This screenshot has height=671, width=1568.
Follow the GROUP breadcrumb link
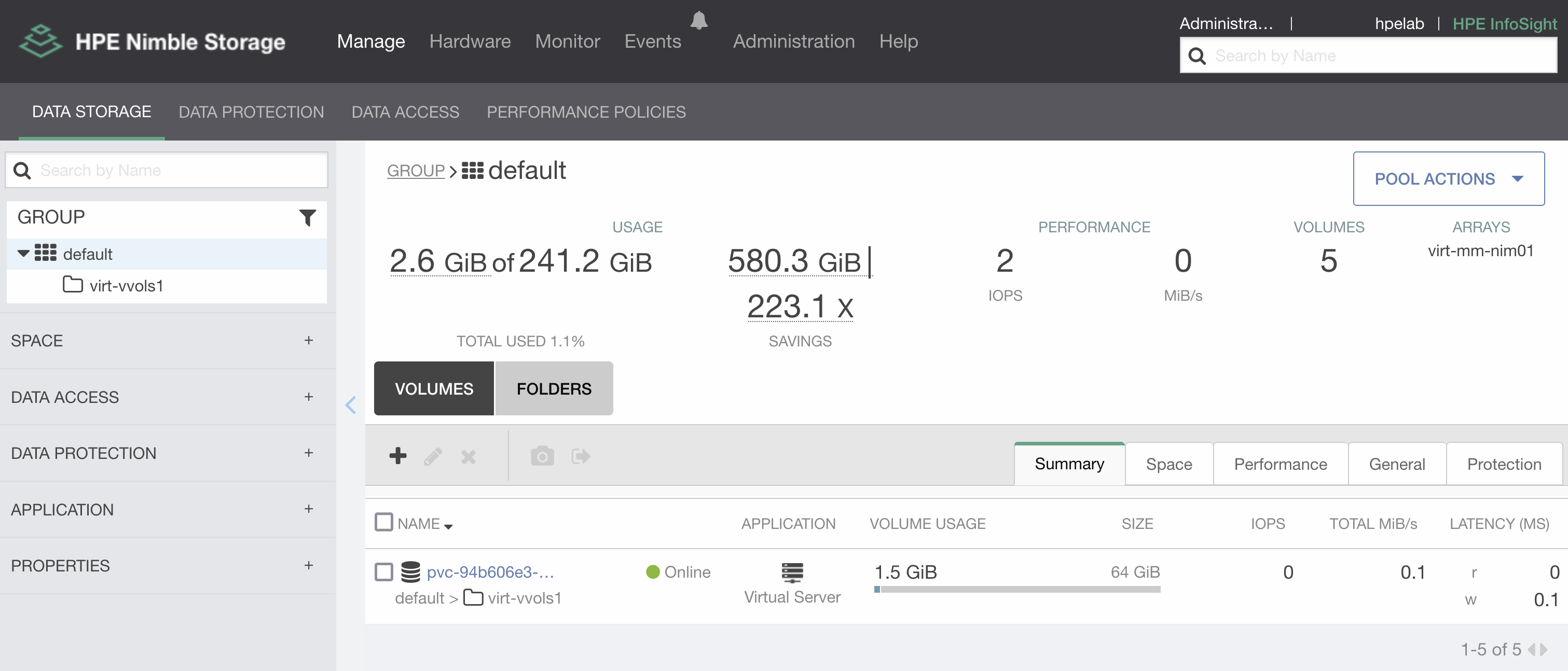pyautogui.click(x=416, y=171)
